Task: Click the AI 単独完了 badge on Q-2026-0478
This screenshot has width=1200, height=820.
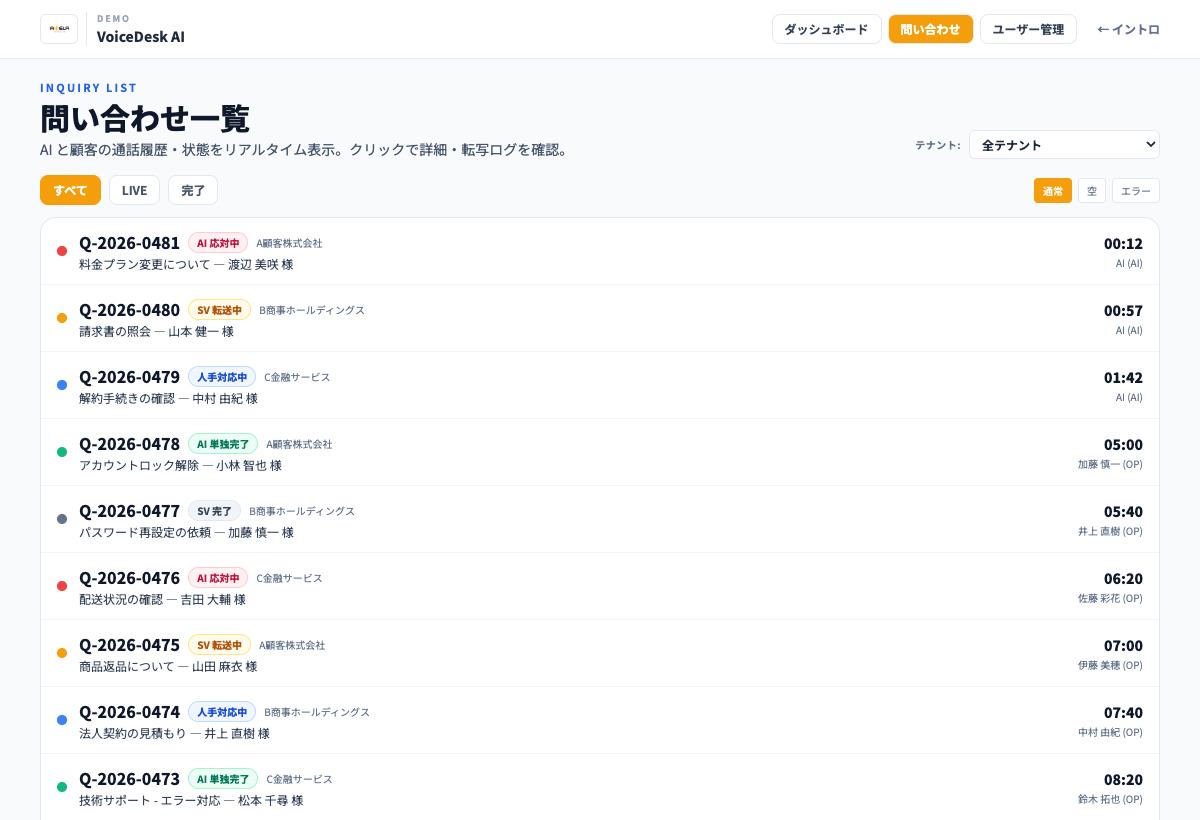Action: 223,444
